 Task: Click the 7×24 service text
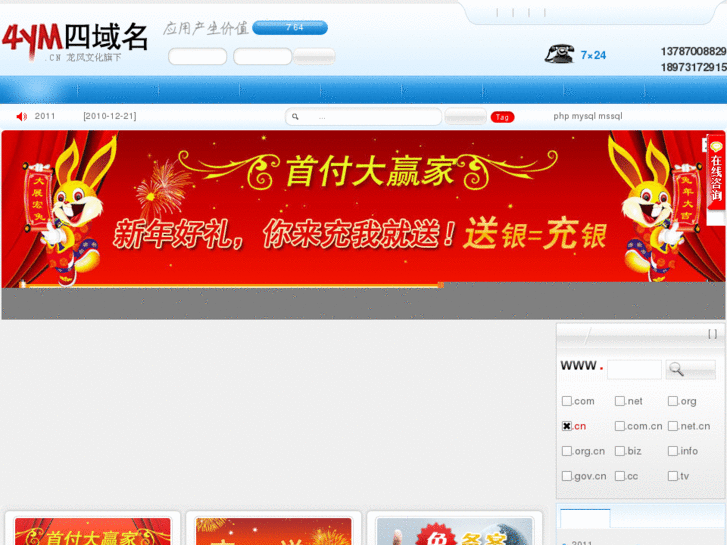click(x=593, y=55)
